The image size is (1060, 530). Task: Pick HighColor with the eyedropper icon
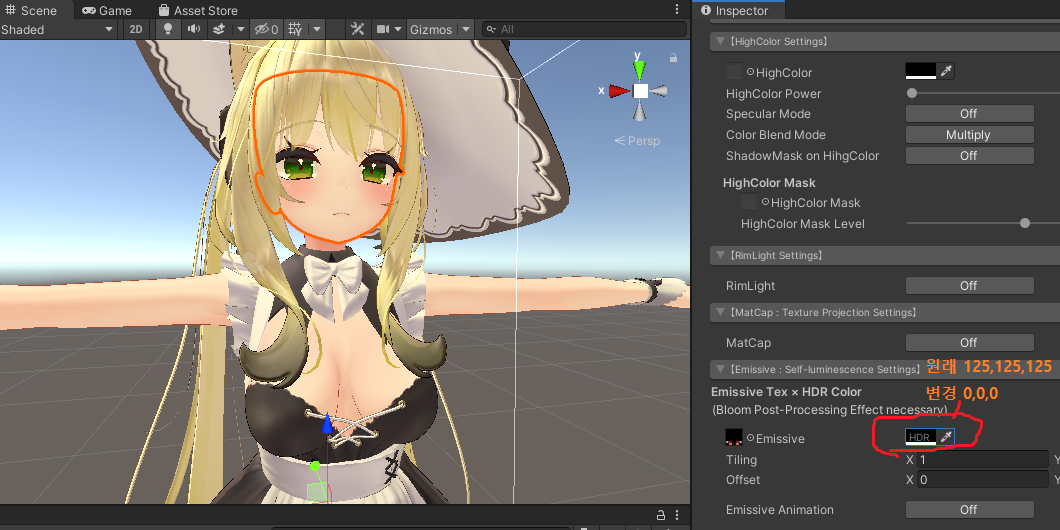click(x=946, y=71)
